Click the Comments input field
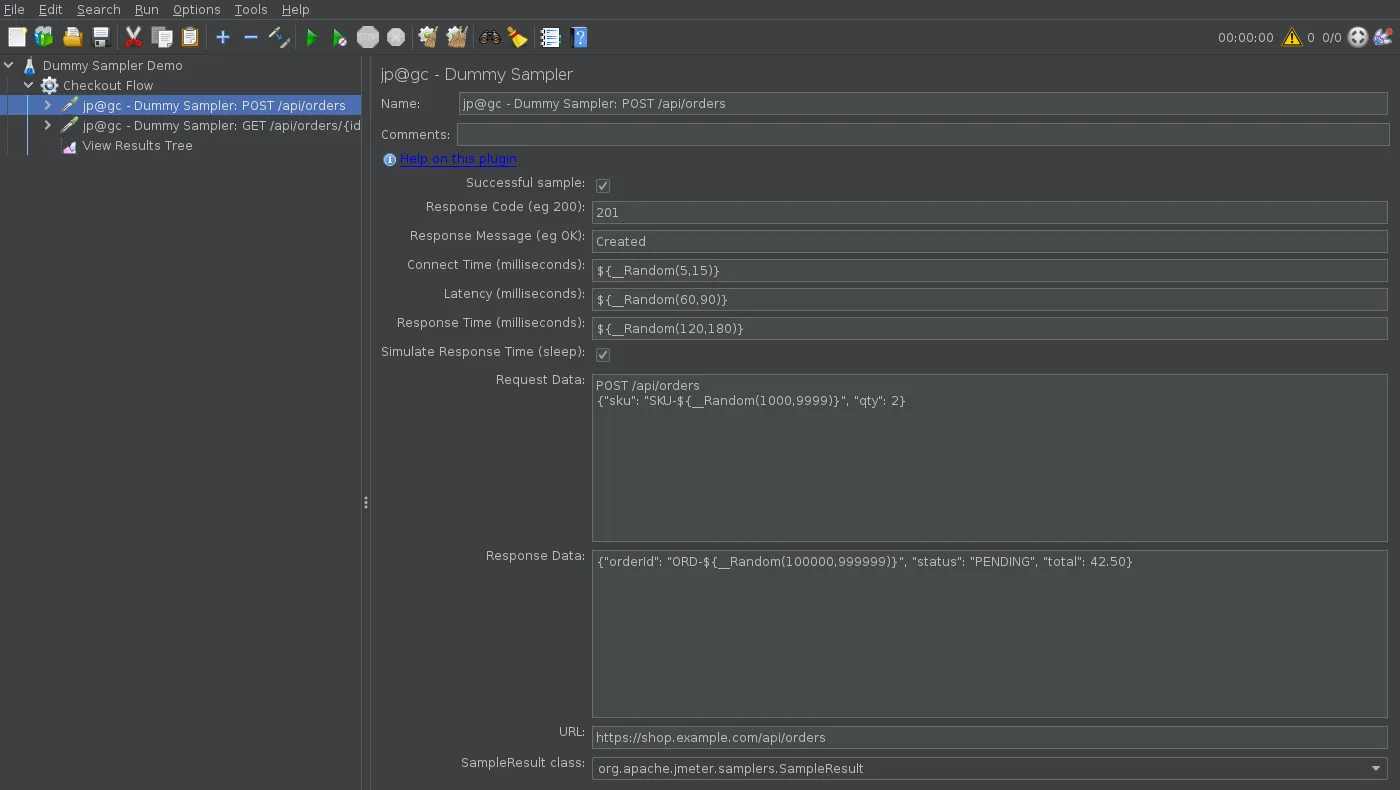1400x790 pixels. tap(923, 134)
